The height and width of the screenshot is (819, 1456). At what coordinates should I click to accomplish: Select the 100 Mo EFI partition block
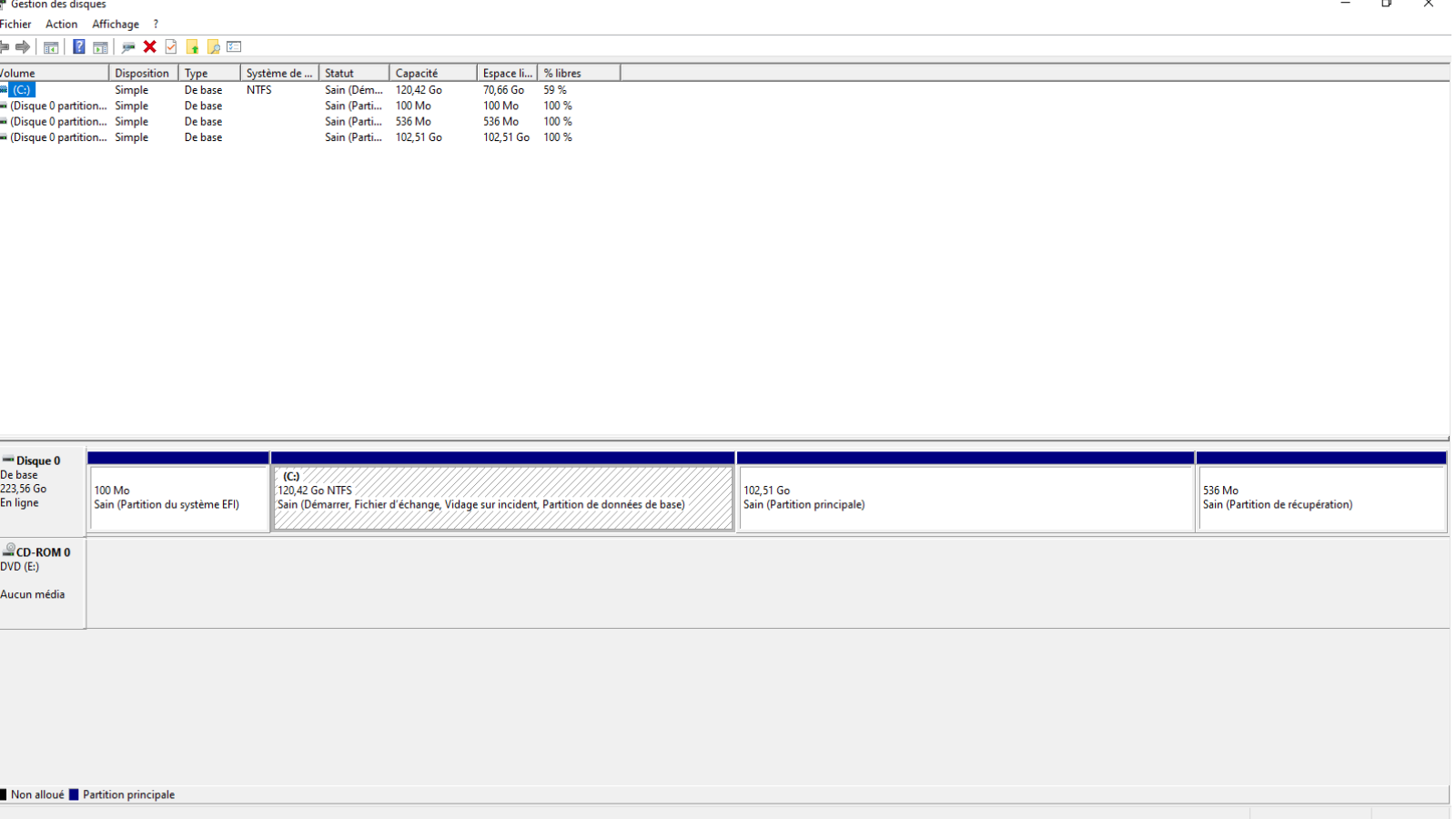[x=178, y=497]
